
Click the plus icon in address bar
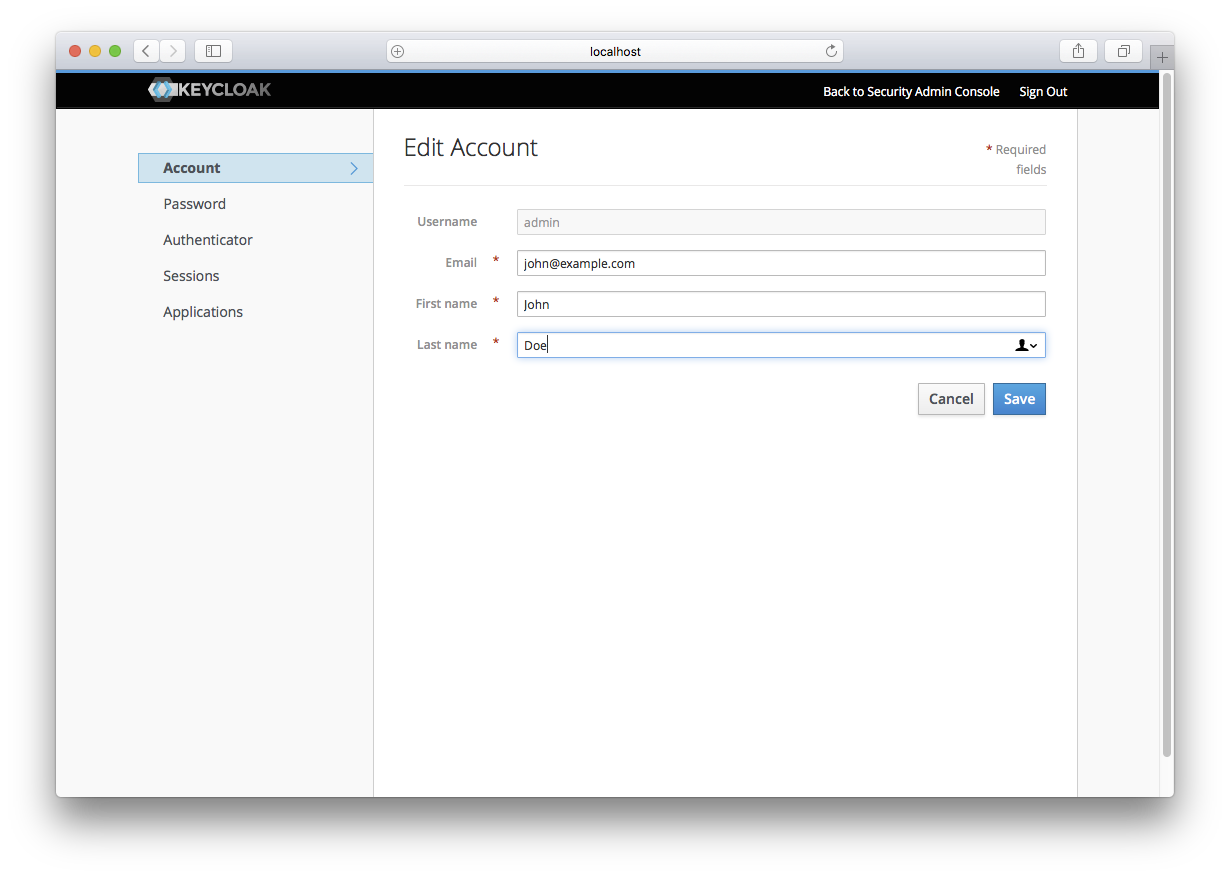(x=398, y=51)
